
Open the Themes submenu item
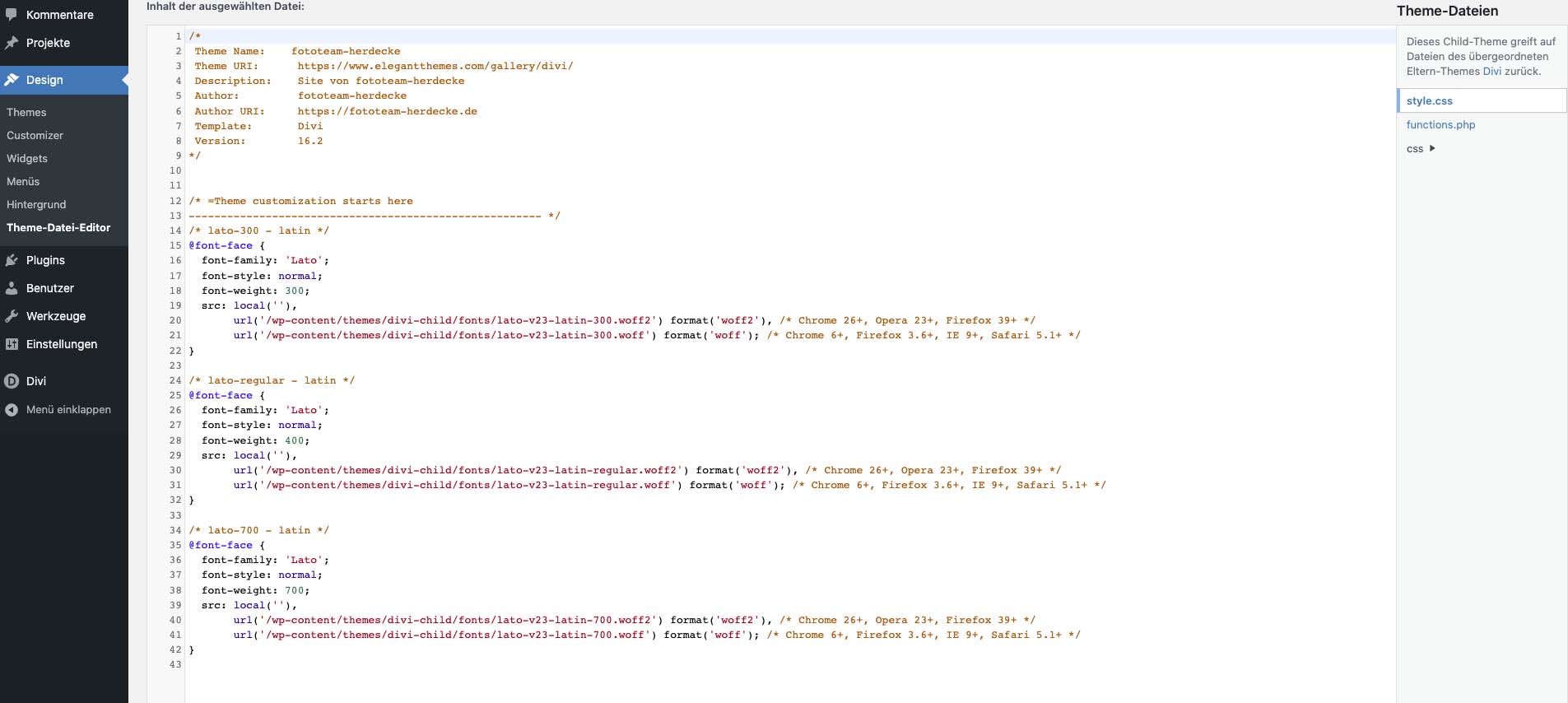point(26,112)
